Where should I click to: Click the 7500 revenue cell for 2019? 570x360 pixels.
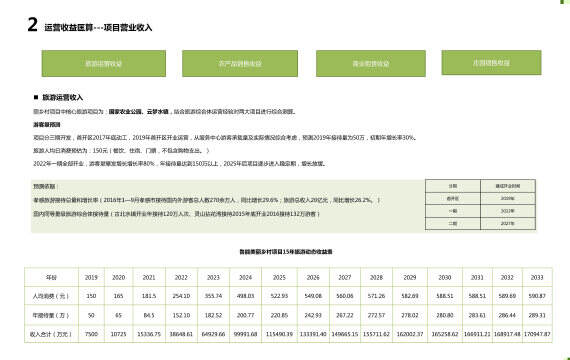[x=91, y=334]
